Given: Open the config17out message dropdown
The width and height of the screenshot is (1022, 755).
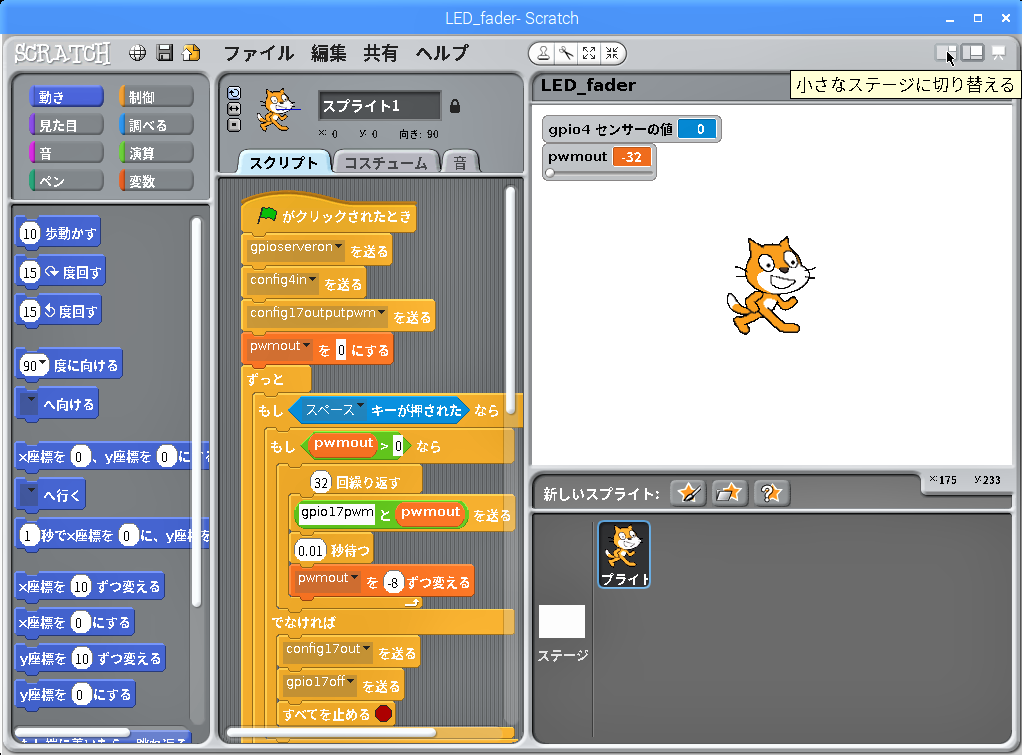Looking at the screenshot, I should click(x=366, y=648).
